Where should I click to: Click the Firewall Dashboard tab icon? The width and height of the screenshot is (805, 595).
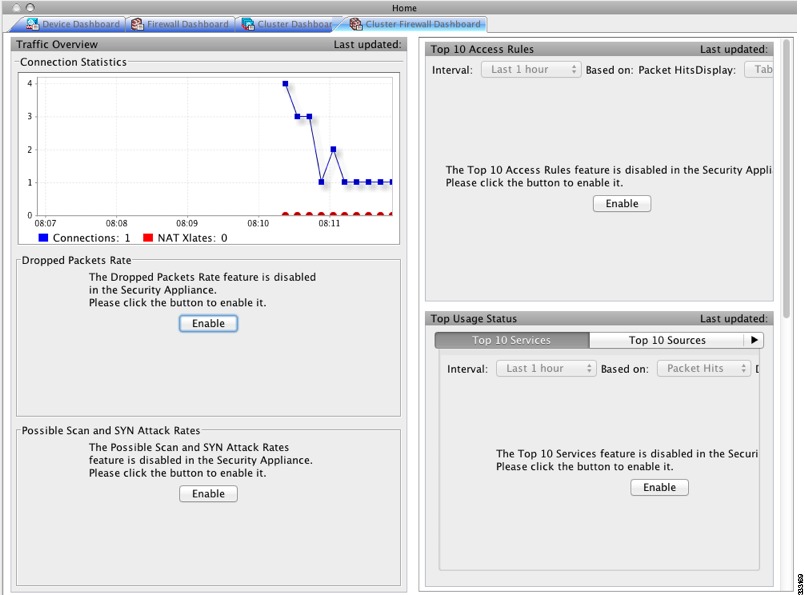[x=137, y=24]
